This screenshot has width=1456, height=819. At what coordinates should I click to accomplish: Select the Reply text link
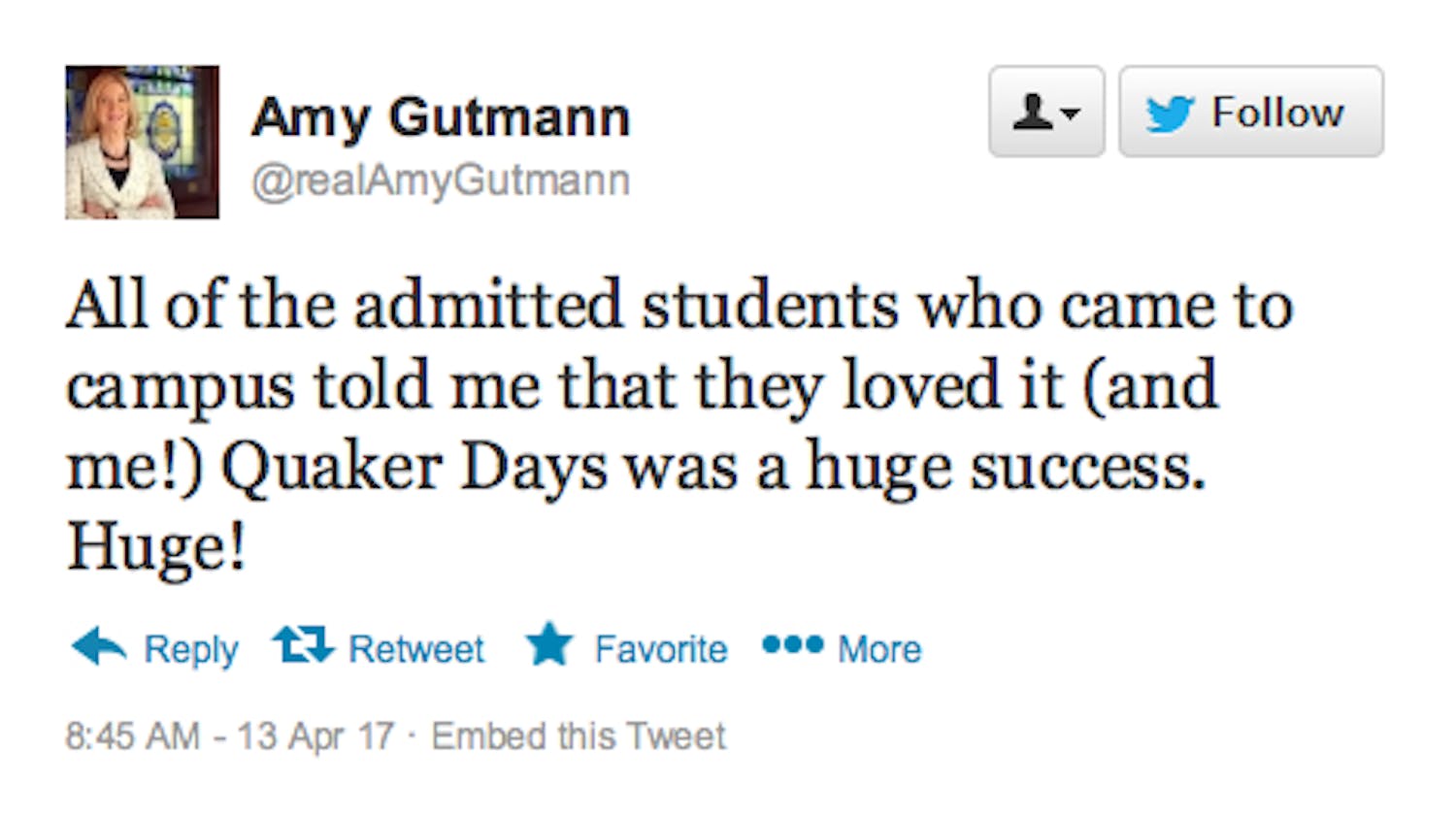190,649
